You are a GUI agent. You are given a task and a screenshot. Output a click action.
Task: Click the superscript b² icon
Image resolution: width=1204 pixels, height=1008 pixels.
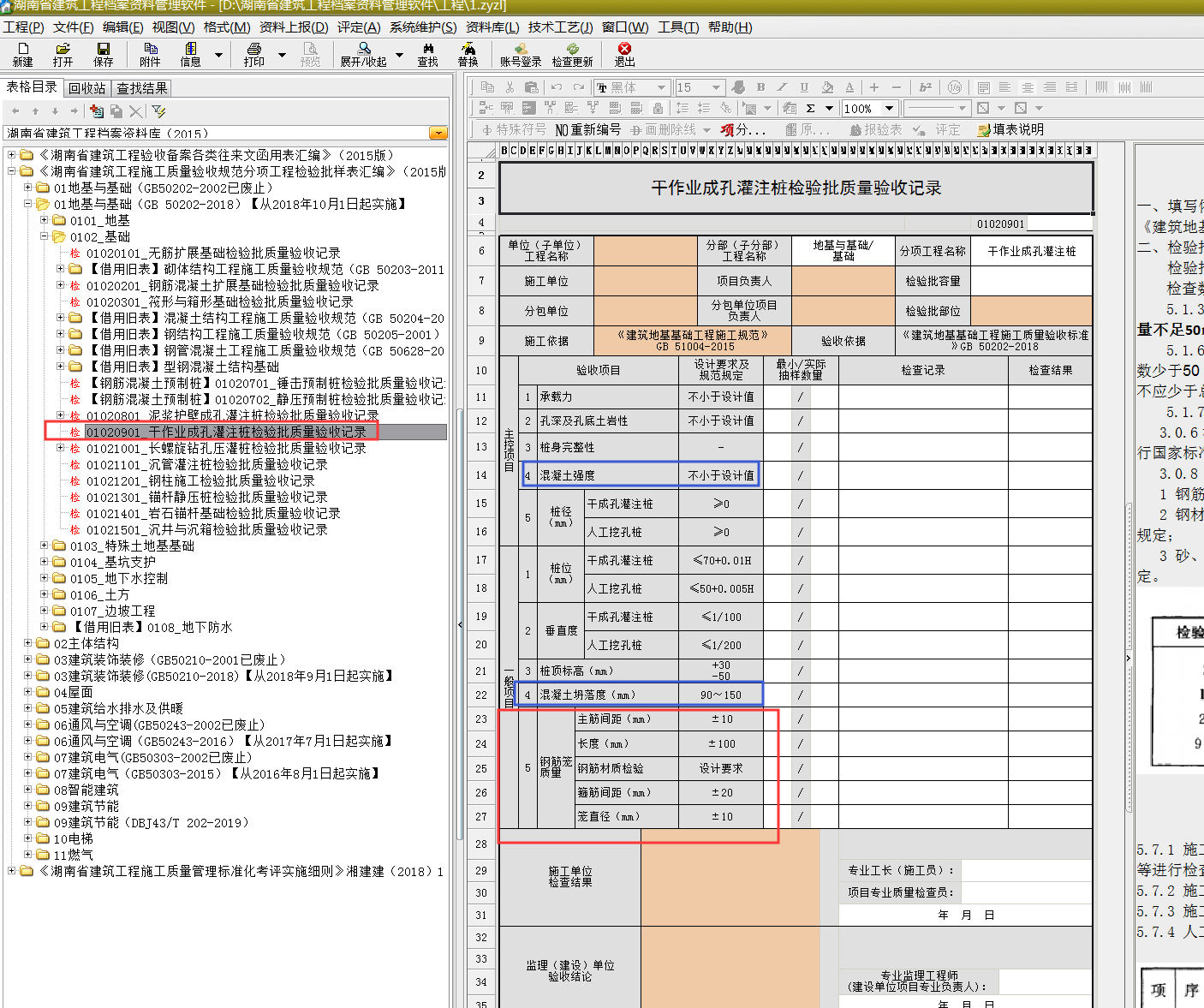tap(926, 87)
